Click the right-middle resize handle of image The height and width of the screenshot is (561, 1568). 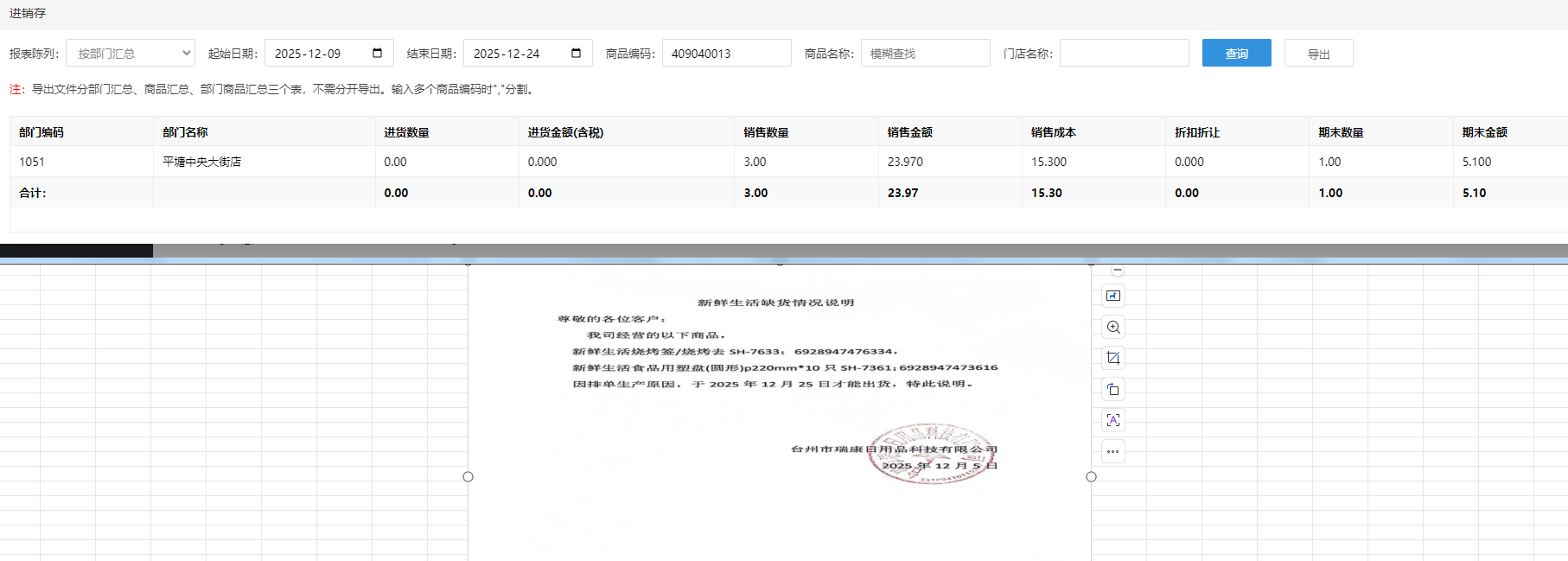pyautogui.click(x=1091, y=476)
